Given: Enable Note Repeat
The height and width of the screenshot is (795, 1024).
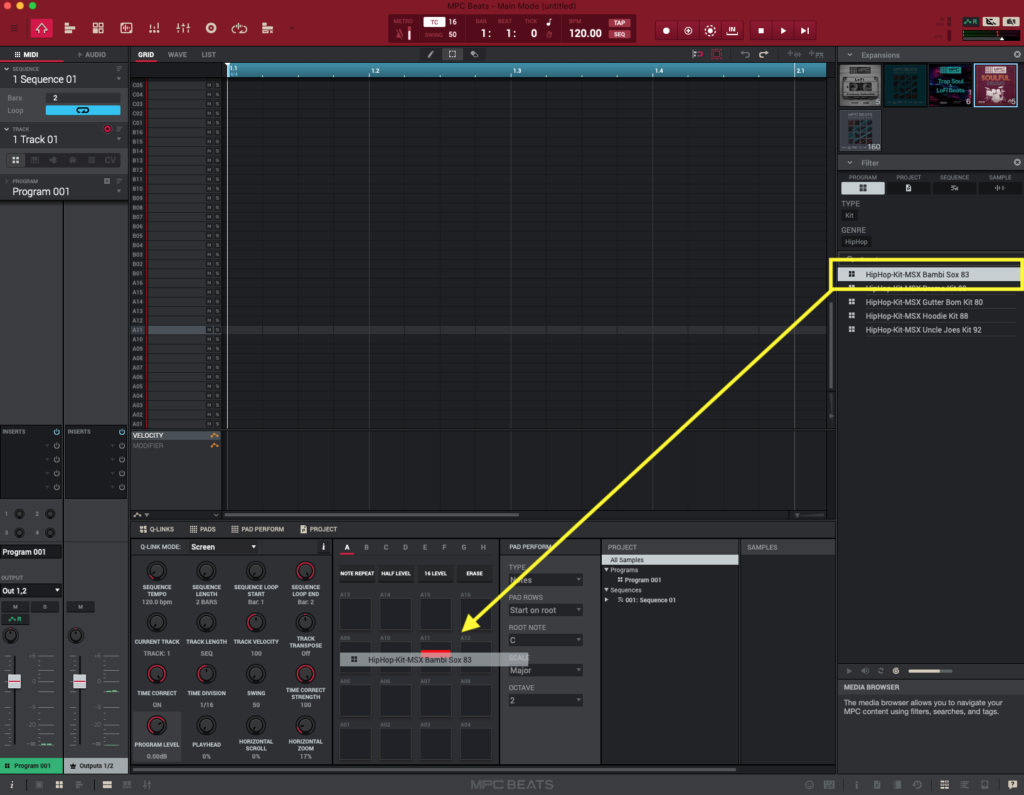Looking at the screenshot, I should [x=357, y=574].
